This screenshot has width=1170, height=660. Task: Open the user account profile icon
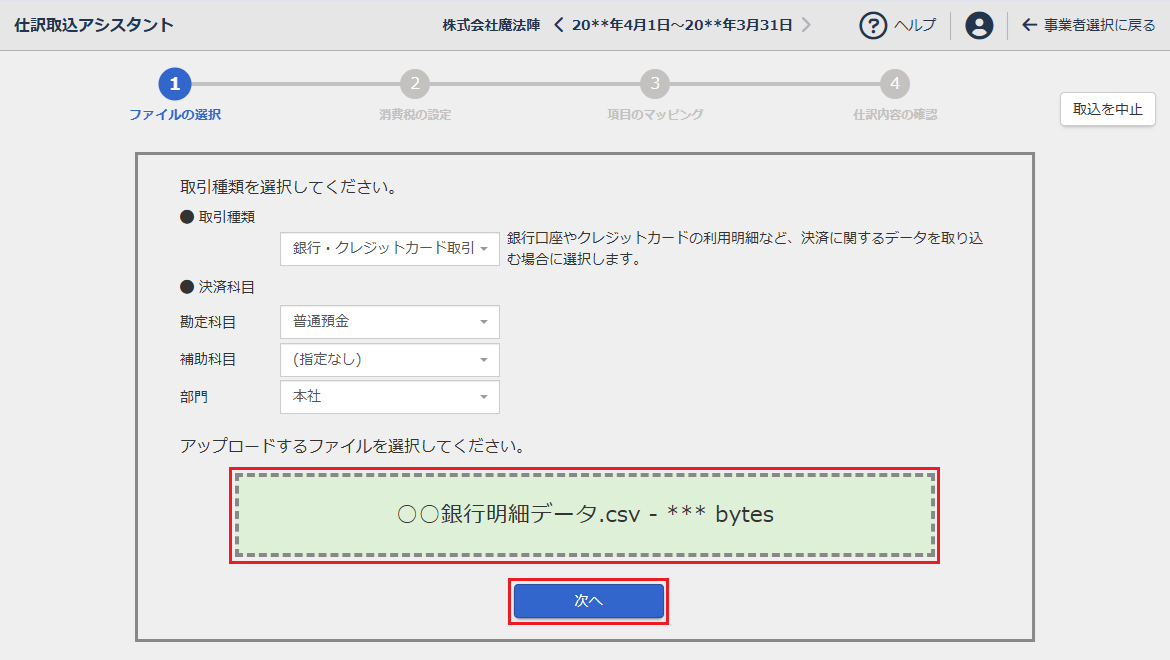point(979,25)
